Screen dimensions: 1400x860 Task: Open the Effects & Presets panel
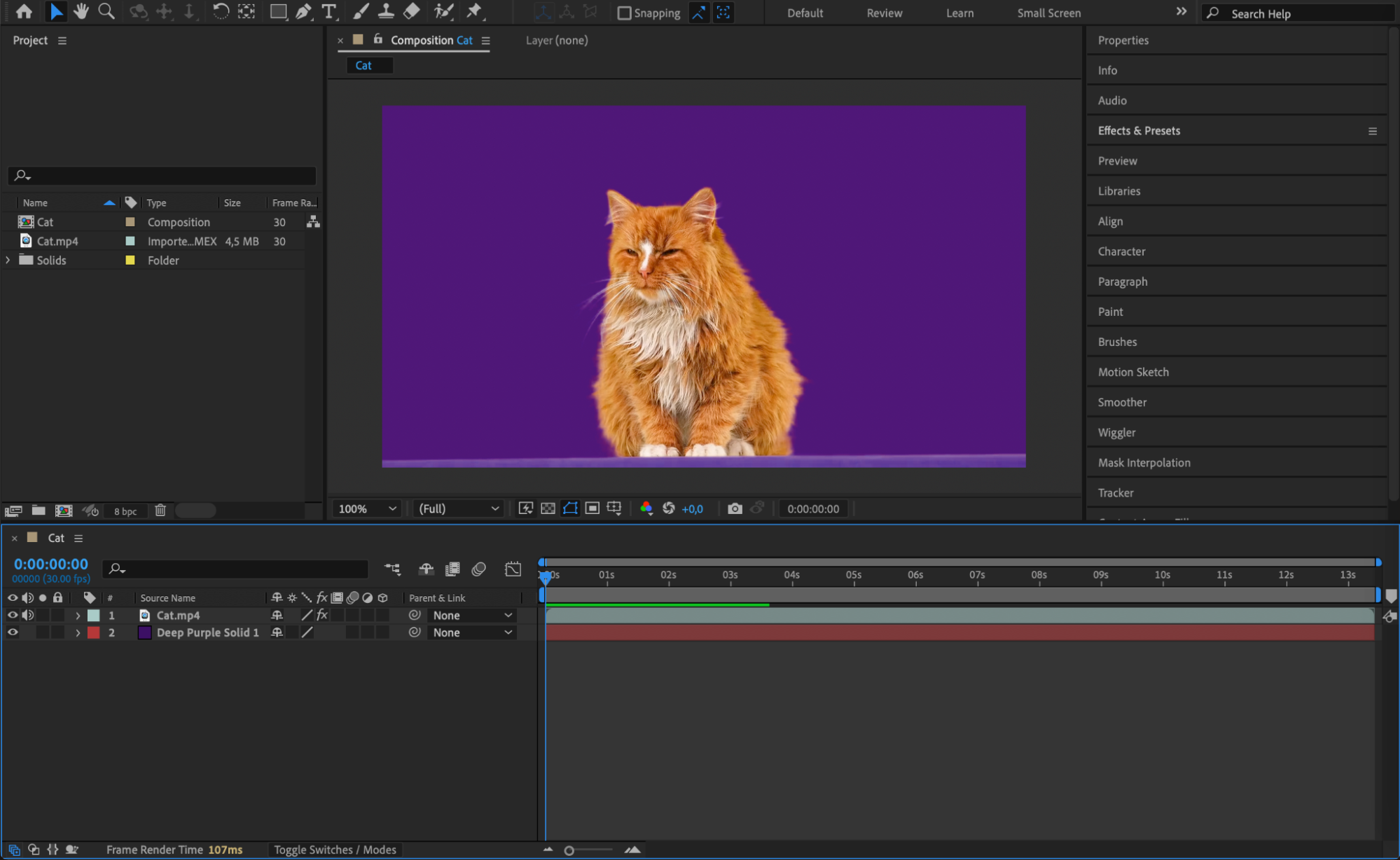click(x=1139, y=130)
